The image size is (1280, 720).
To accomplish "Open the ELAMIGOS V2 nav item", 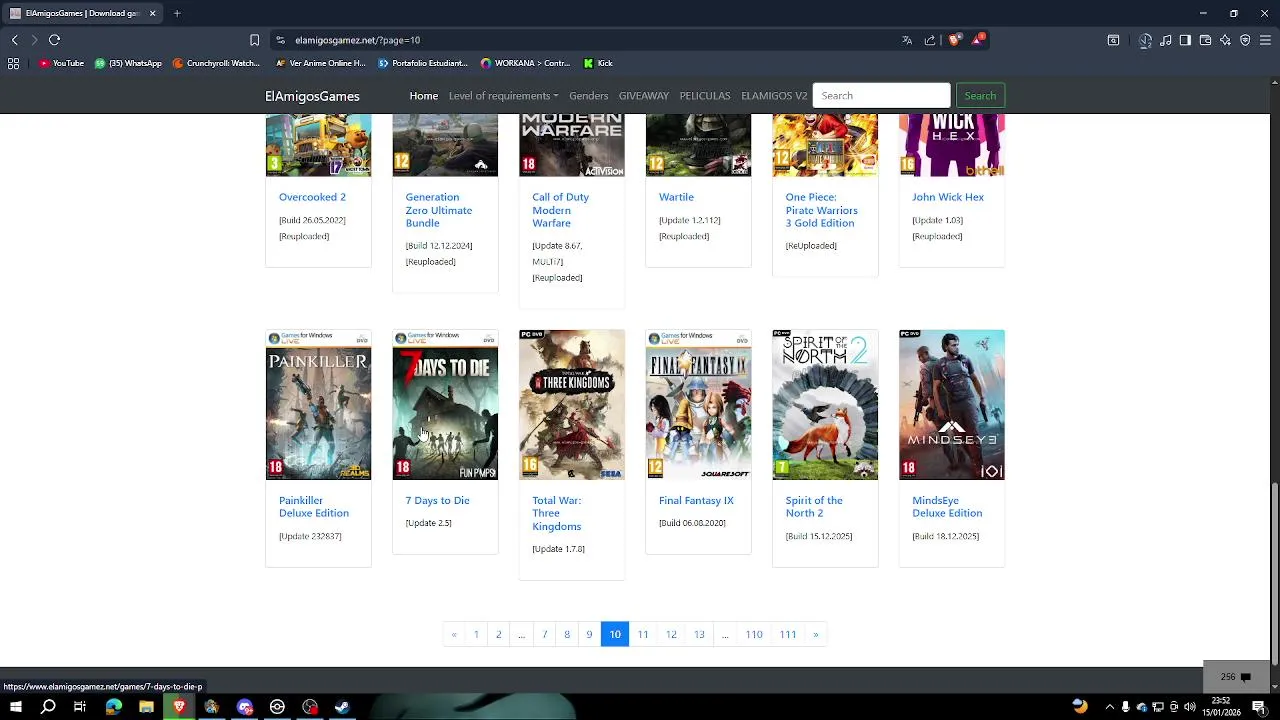I will [x=774, y=96].
